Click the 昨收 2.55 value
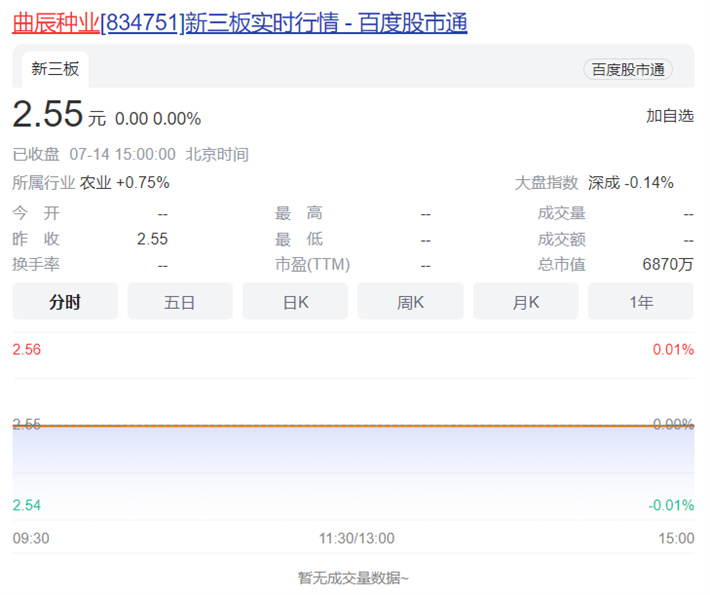Screen dimensions: 710x595 point(152,239)
